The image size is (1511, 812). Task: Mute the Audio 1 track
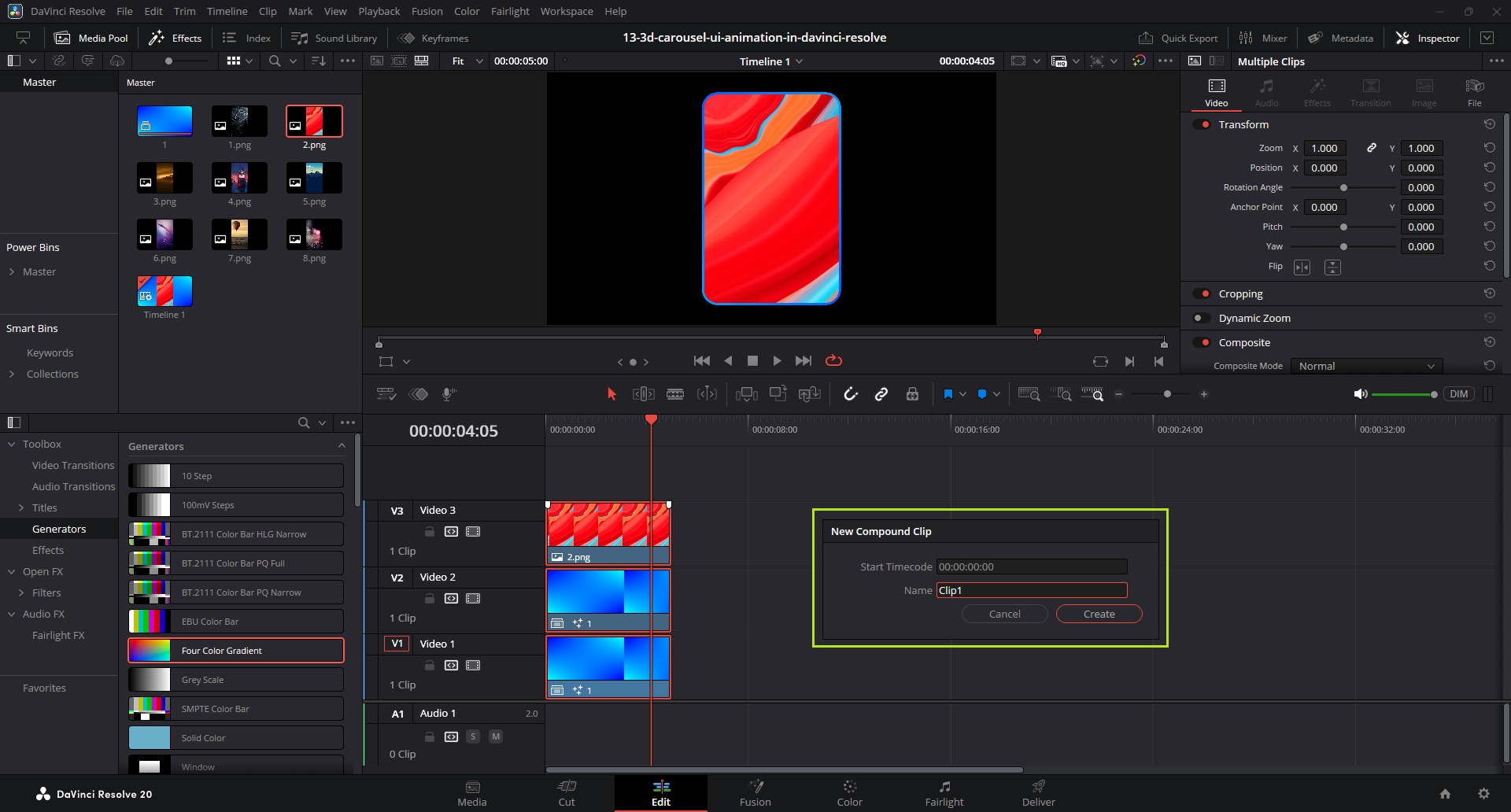tap(496, 736)
